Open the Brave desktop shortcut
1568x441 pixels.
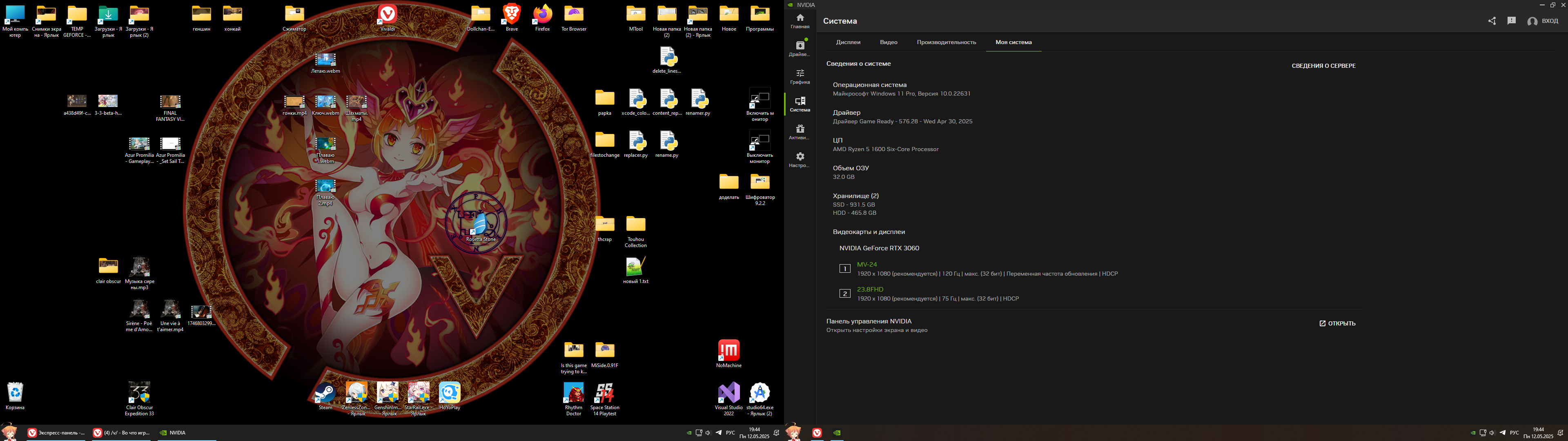[511, 18]
